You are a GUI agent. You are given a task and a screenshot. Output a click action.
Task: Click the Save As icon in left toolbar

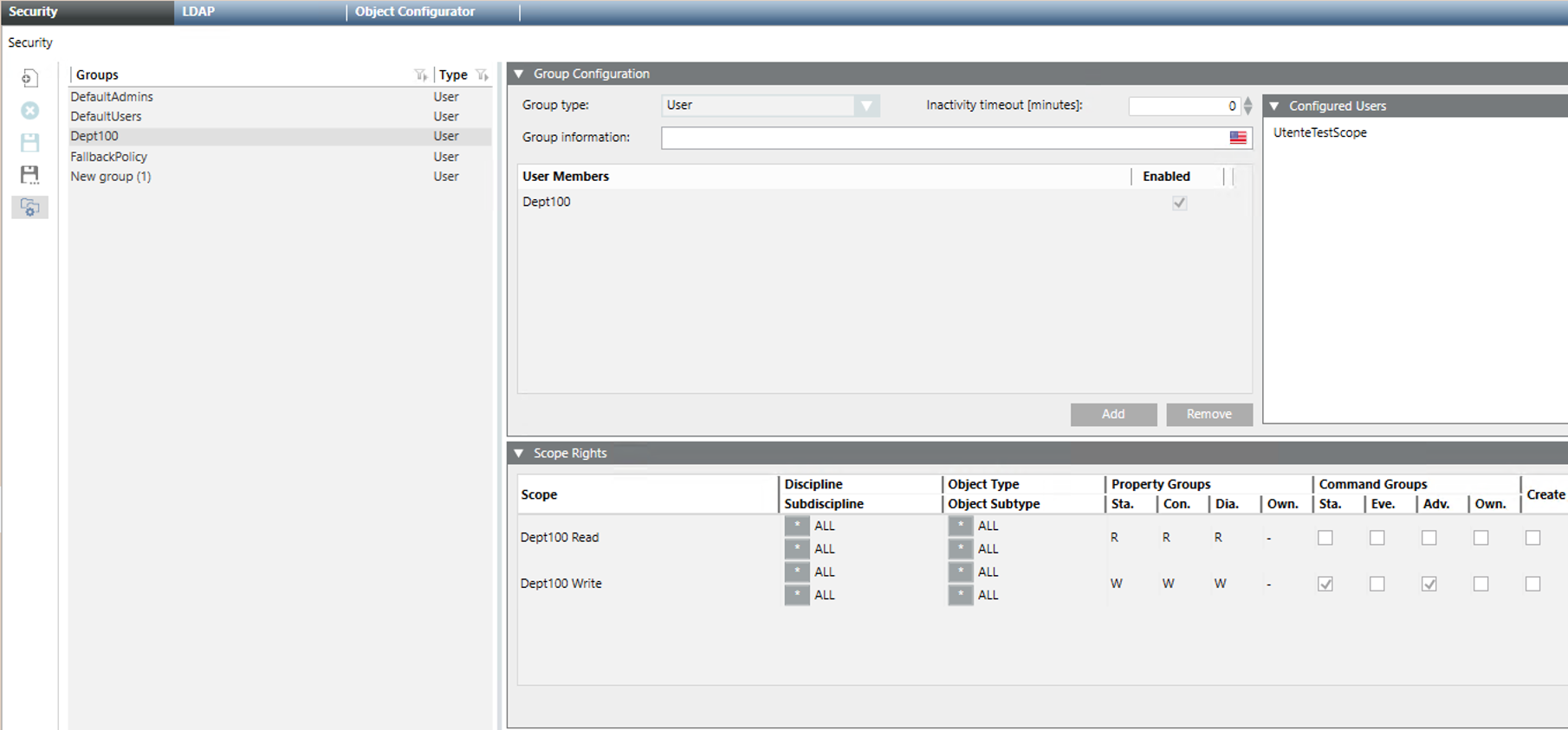(x=29, y=175)
